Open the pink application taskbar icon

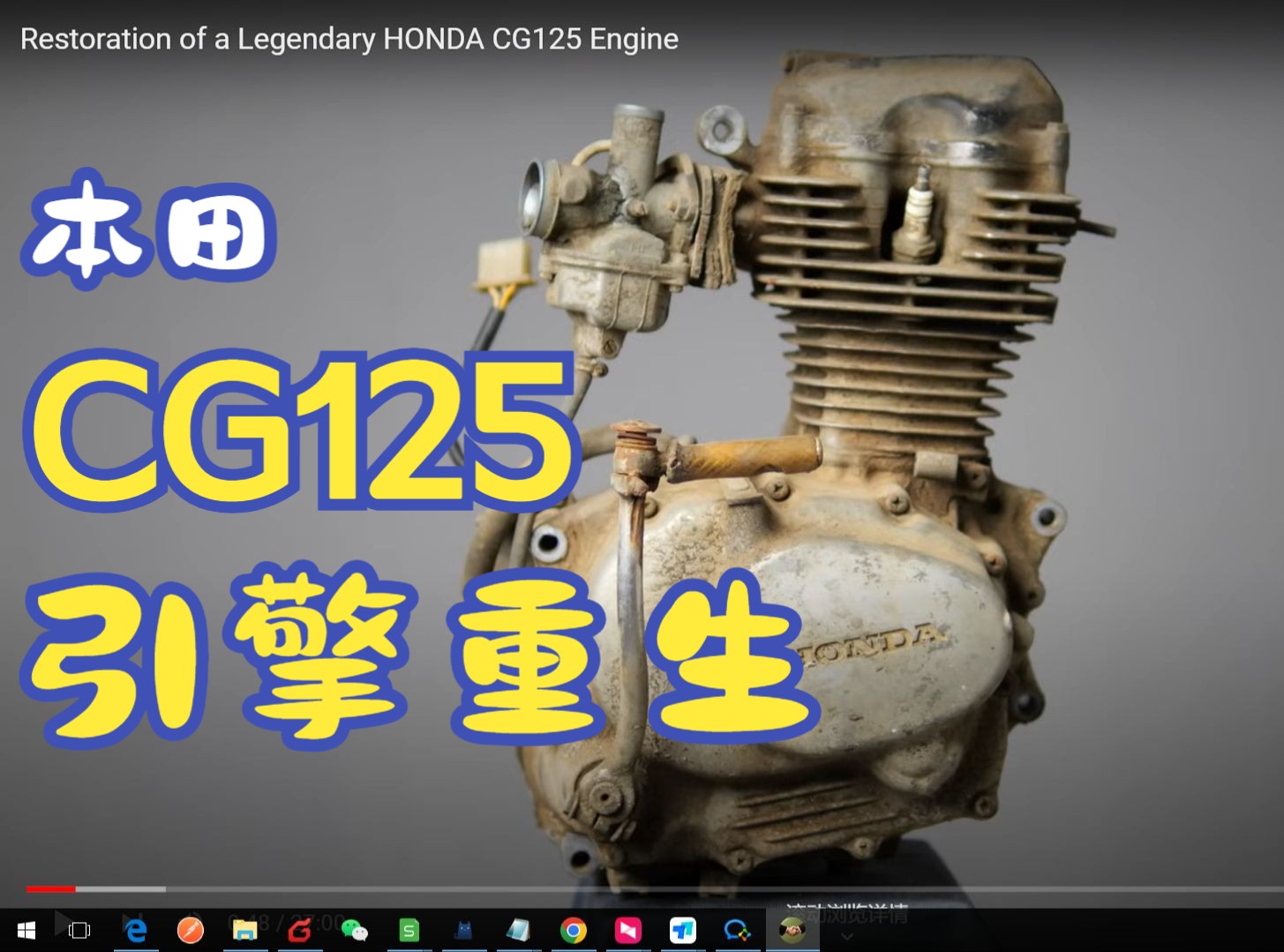pos(628,930)
